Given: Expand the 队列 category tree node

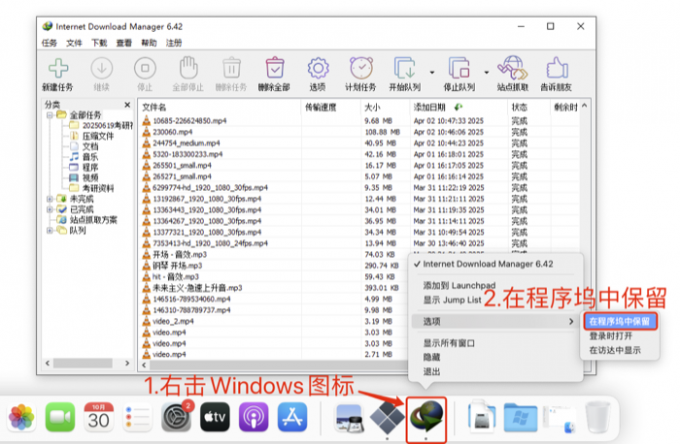Looking at the screenshot, I should point(50,230).
